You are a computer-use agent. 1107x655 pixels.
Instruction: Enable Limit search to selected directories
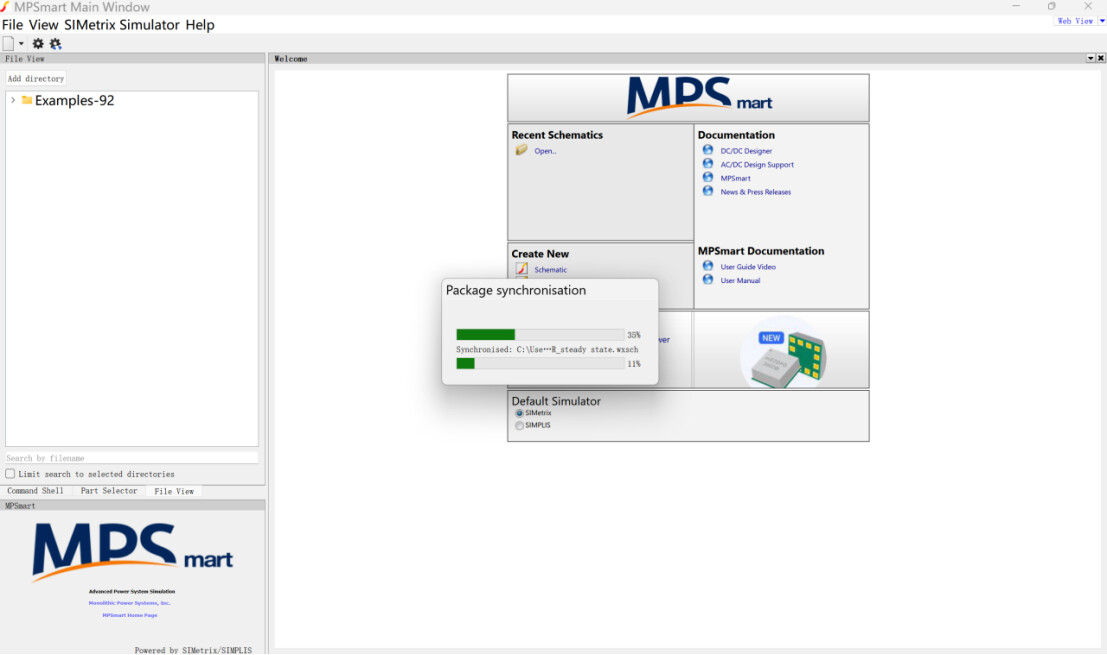pyautogui.click(x=10, y=474)
